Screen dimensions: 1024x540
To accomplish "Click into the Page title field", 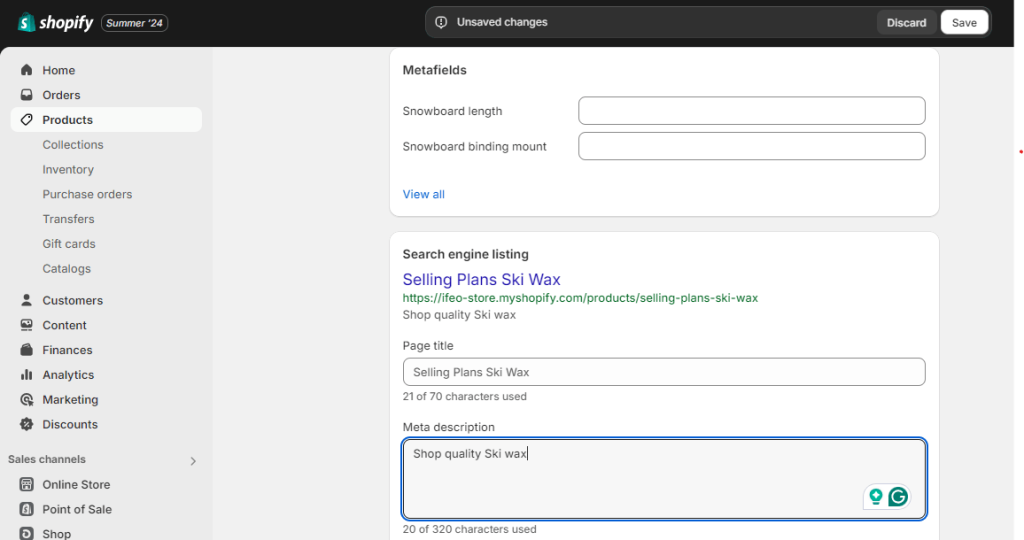I will coord(664,372).
